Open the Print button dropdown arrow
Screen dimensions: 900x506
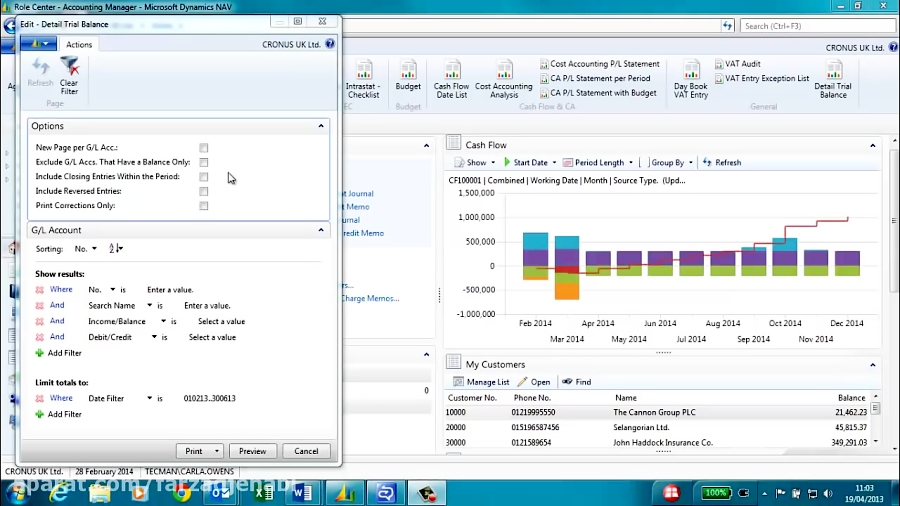[216, 451]
